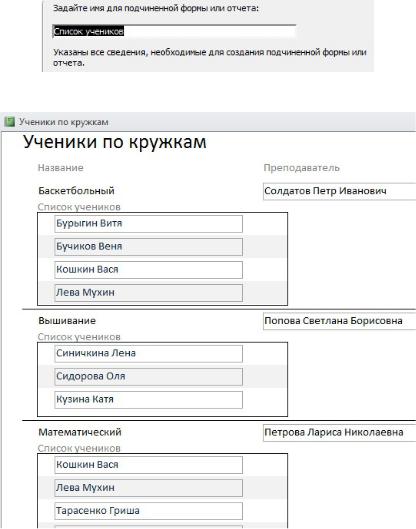Click the green form icon beside the window title
Viewport: 416px width, 529px height.
pyautogui.click(x=9, y=122)
